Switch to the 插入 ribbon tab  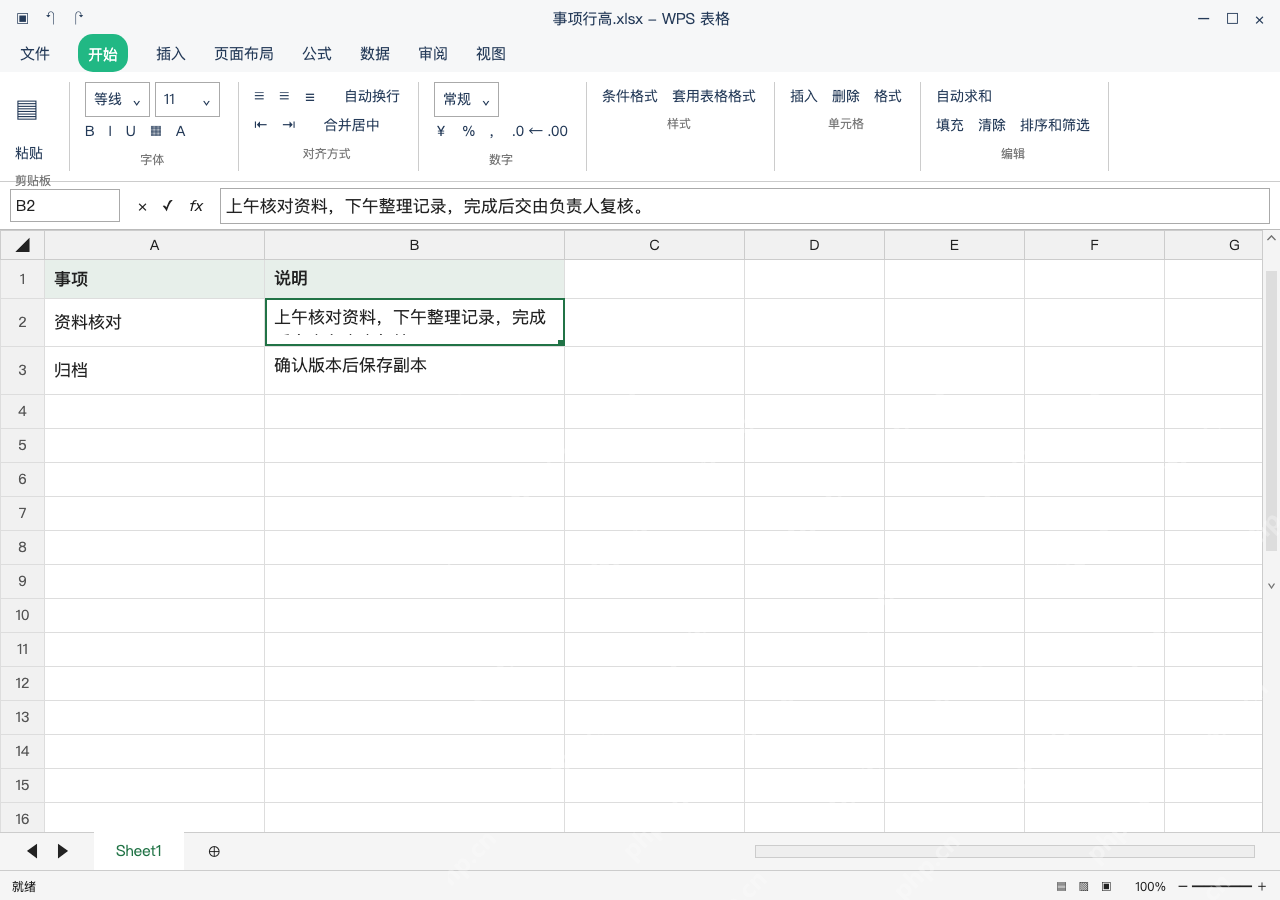point(171,53)
